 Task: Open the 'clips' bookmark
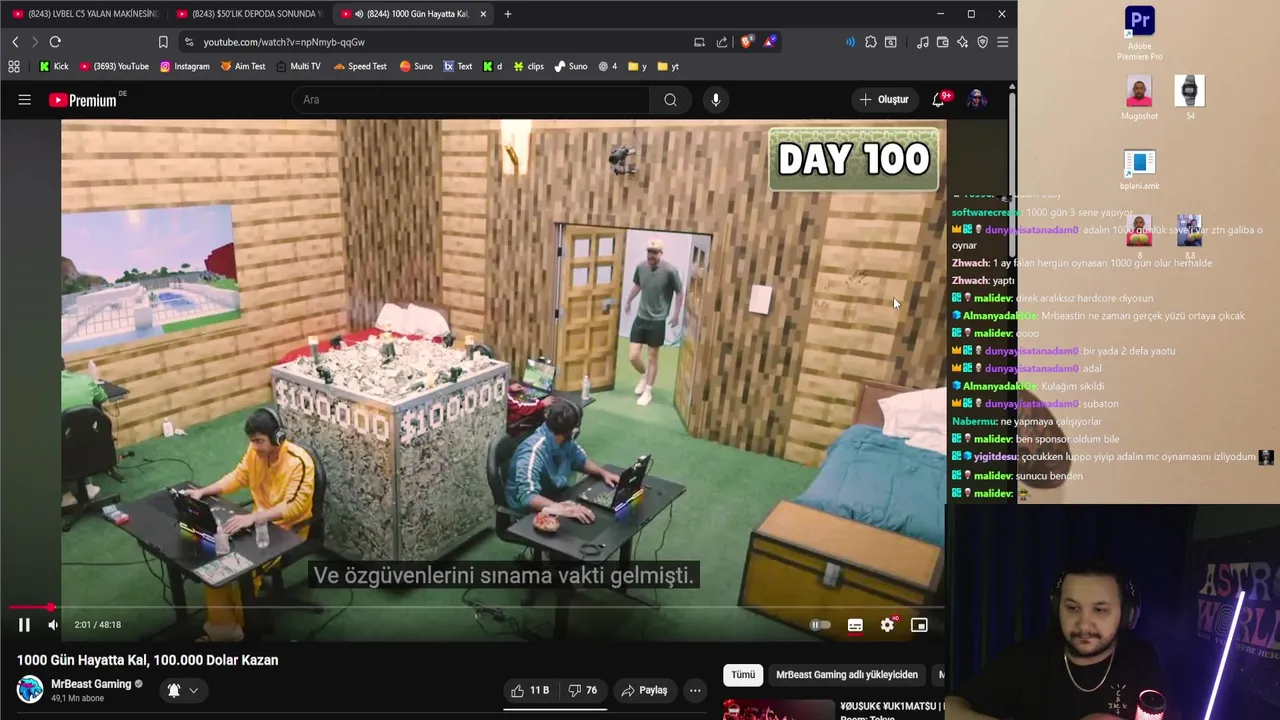pos(529,67)
